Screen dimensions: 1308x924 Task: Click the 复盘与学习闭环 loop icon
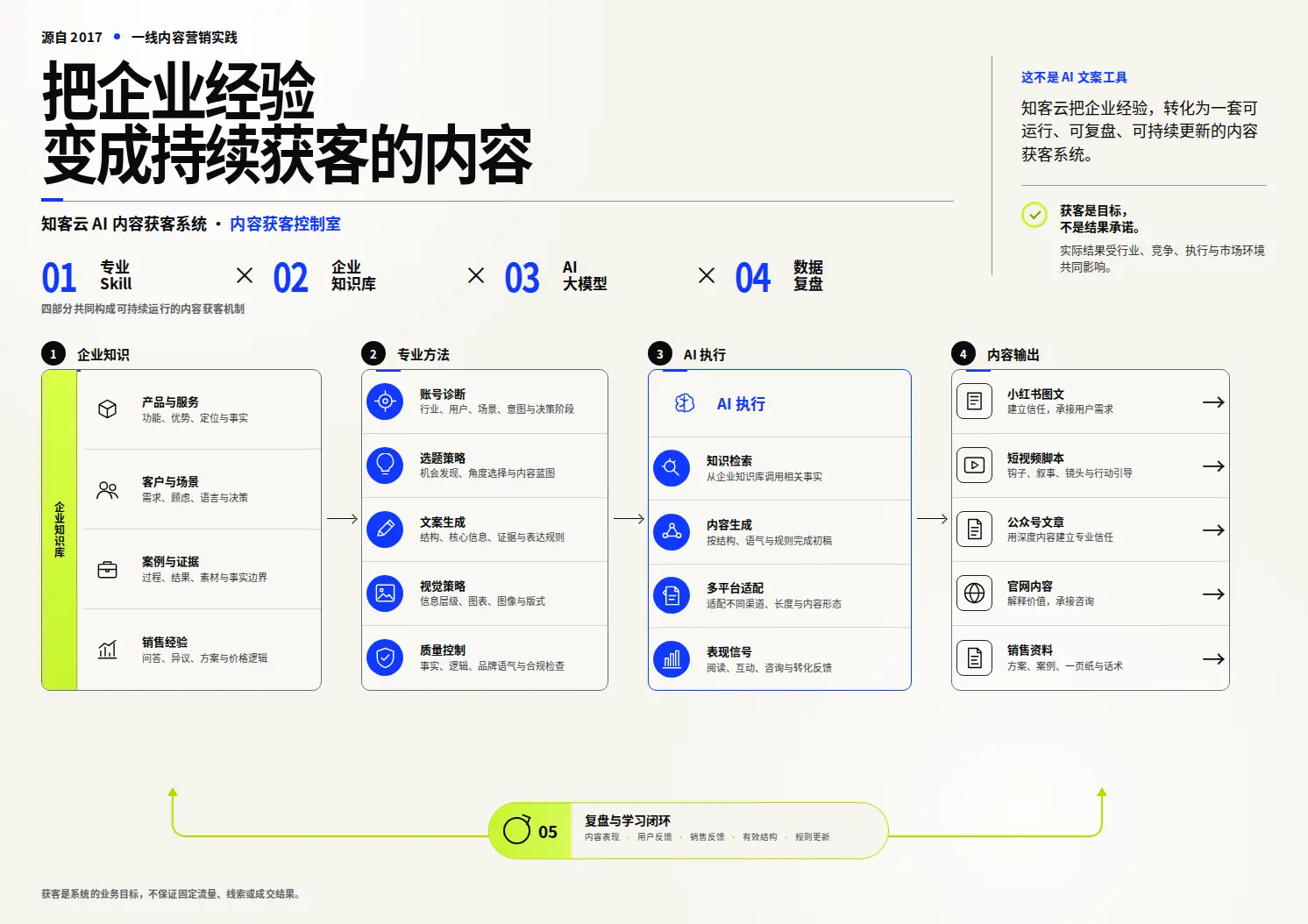tap(517, 829)
